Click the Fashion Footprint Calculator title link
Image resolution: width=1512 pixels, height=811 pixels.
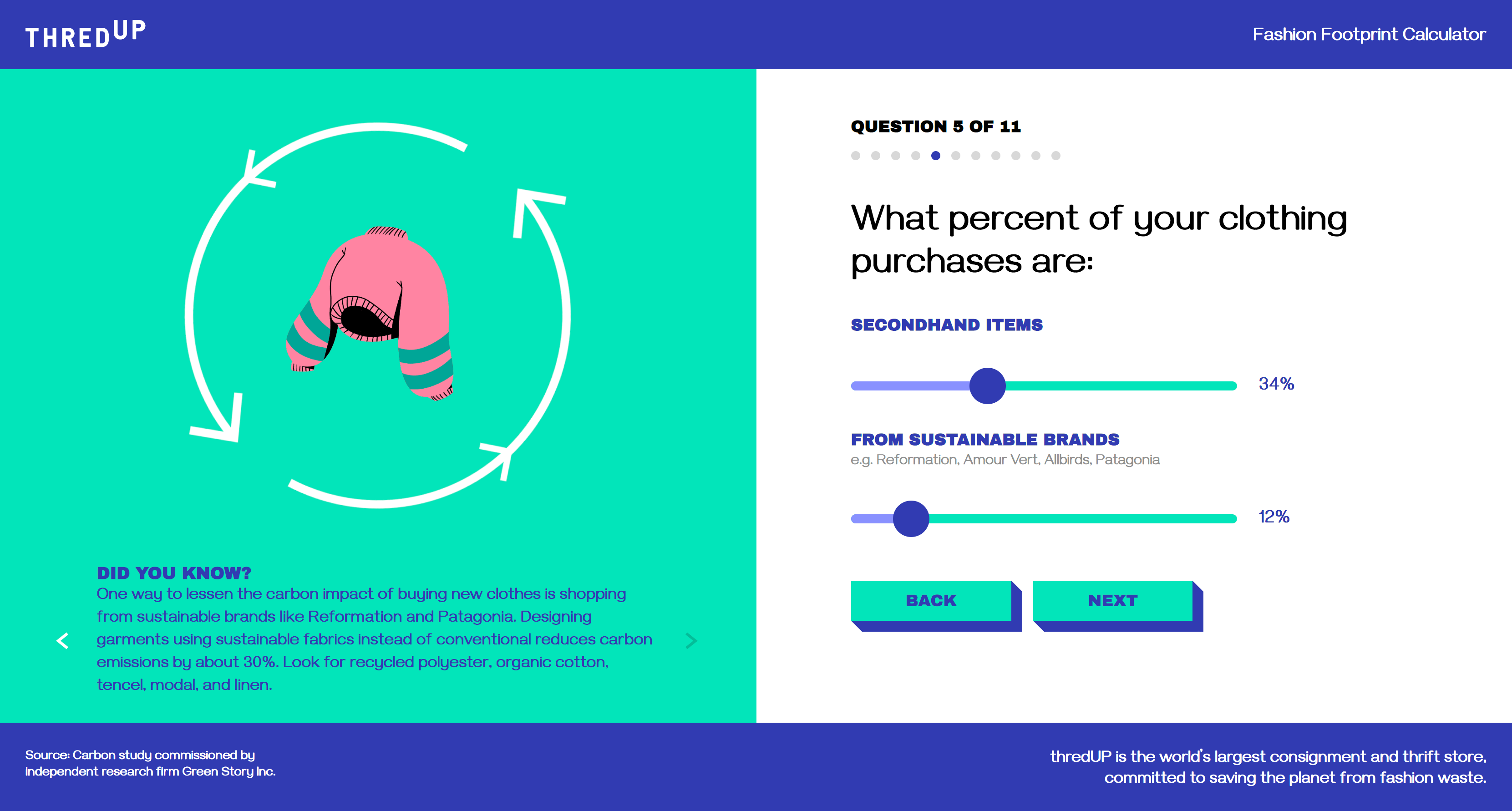tap(1366, 34)
